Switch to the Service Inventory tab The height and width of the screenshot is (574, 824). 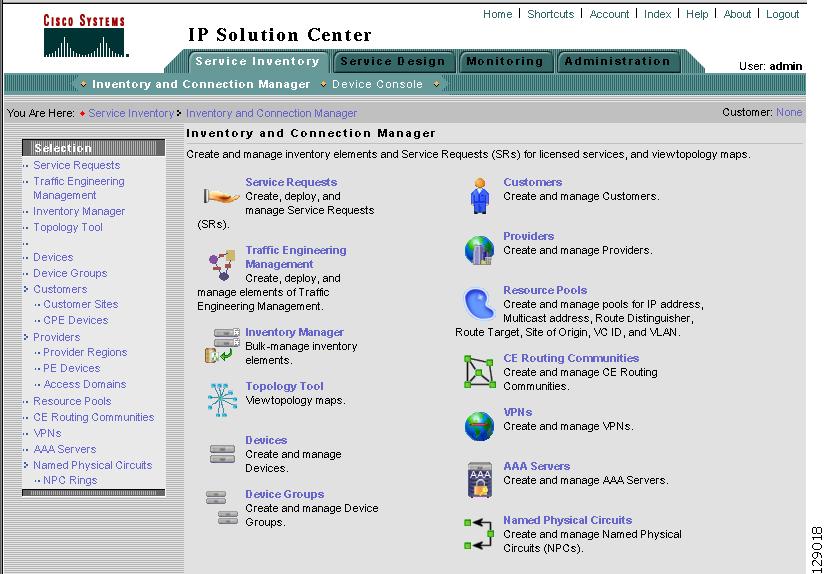click(x=258, y=62)
